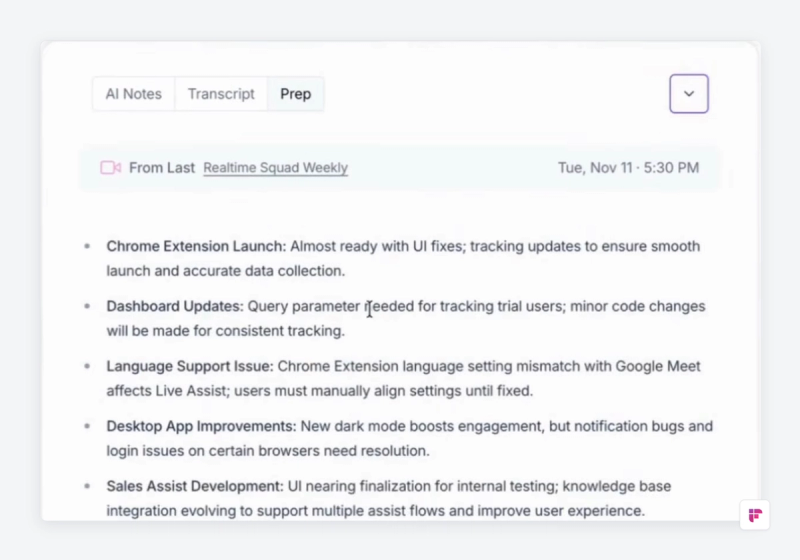Select the 'Desktop App Improvements:' heading text
This screenshot has width=800, height=560.
(201, 426)
